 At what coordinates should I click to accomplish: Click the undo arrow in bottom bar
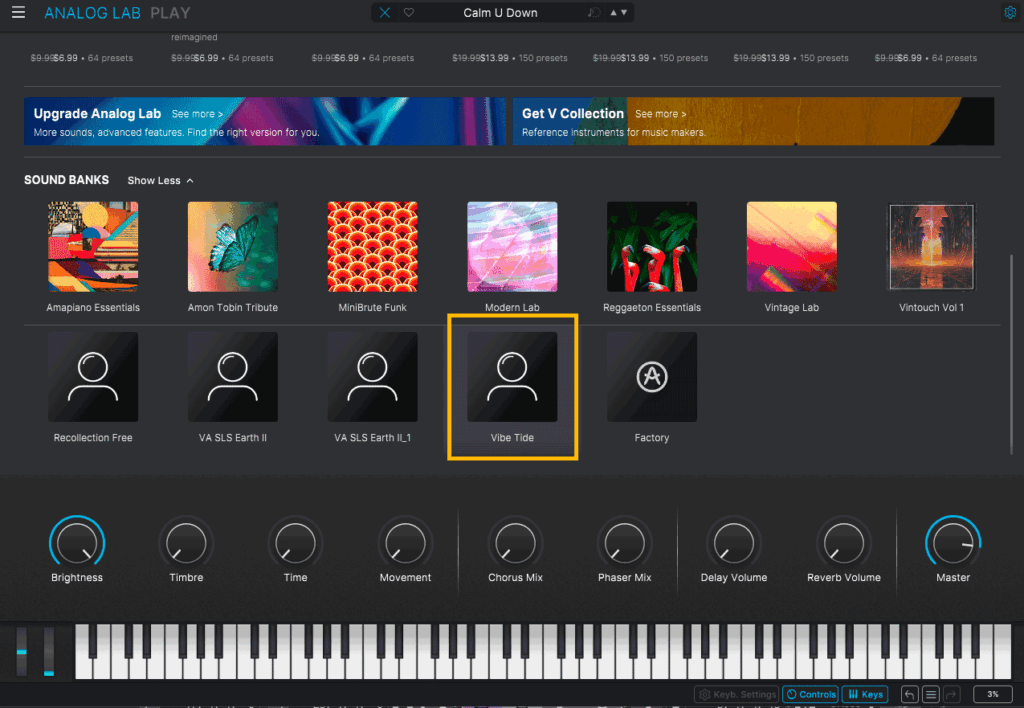pos(909,694)
